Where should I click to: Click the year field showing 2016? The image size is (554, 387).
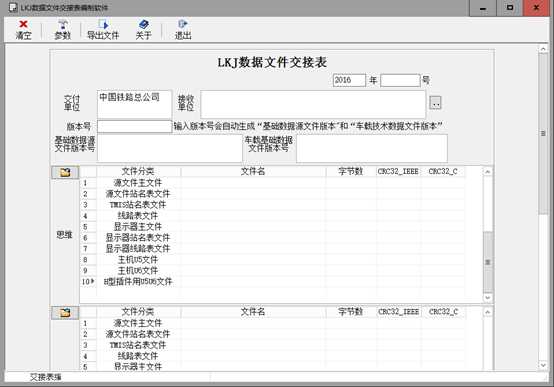[x=349, y=80]
